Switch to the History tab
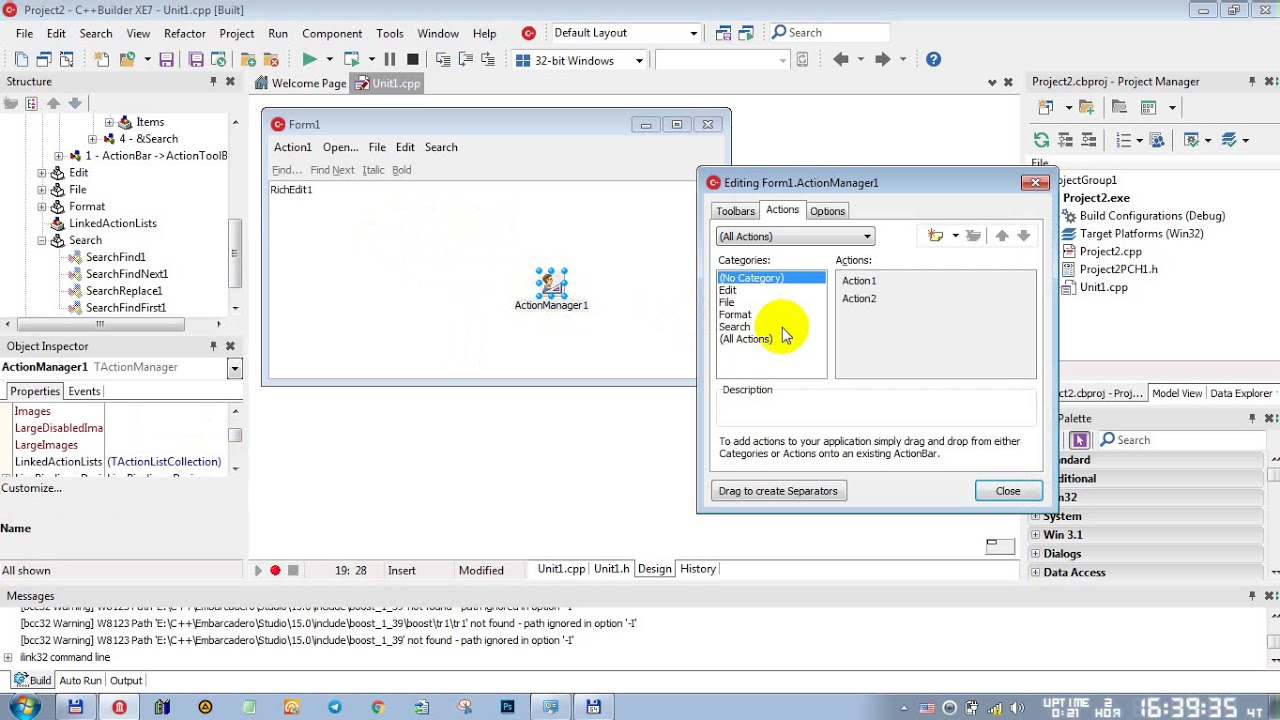The width and height of the screenshot is (1280, 720). tap(698, 569)
